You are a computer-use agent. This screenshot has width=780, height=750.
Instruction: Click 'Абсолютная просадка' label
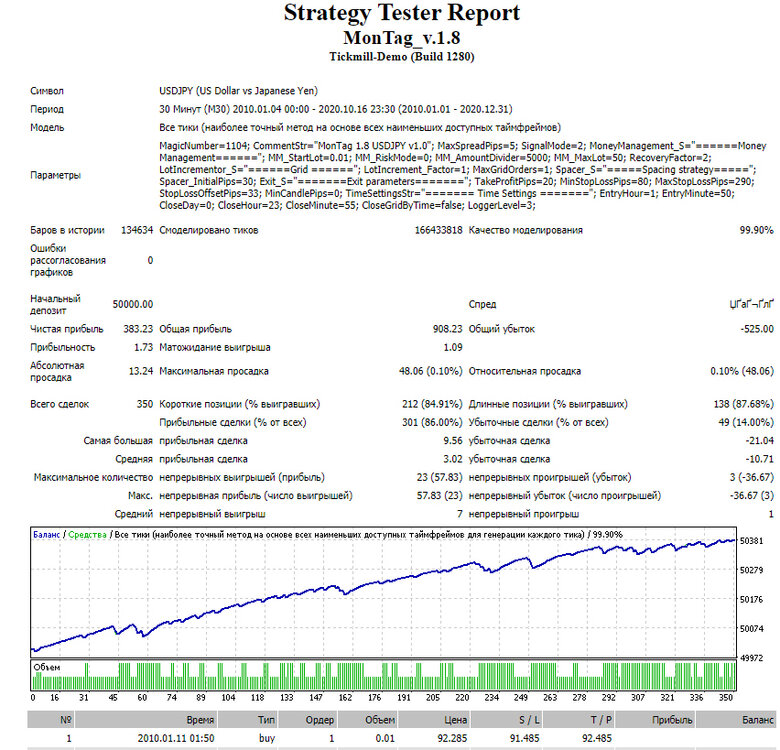(57, 372)
